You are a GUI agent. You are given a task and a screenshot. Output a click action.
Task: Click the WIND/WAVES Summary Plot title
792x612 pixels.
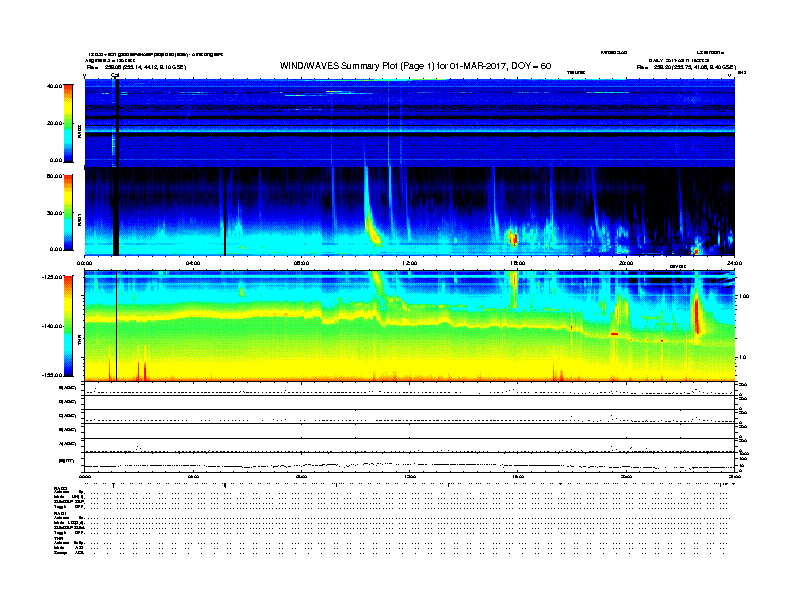coord(415,66)
